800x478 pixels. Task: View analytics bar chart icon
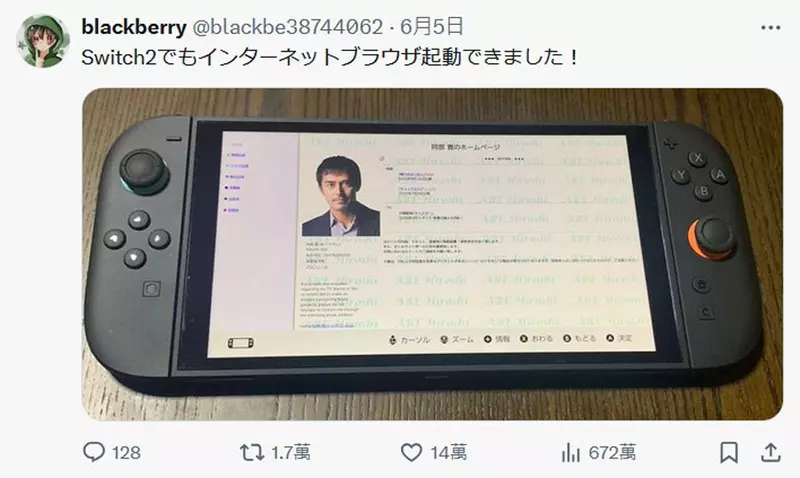point(571,452)
